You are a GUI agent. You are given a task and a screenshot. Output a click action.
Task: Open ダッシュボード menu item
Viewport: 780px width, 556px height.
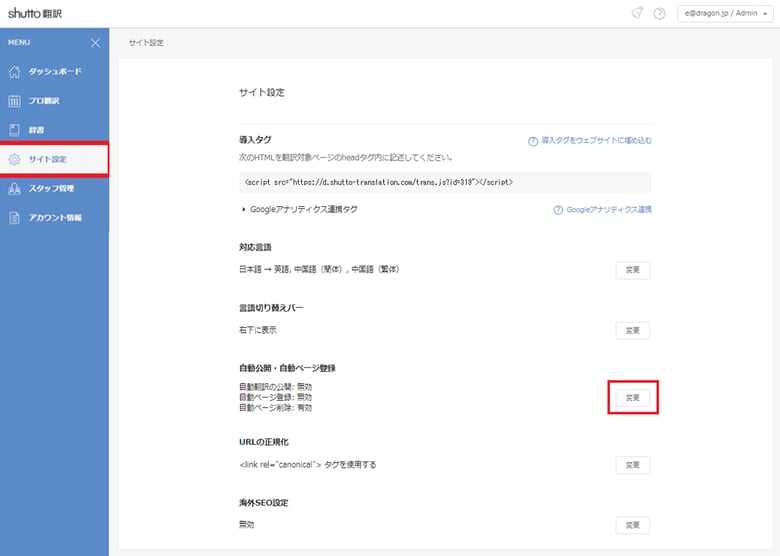point(54,72)
